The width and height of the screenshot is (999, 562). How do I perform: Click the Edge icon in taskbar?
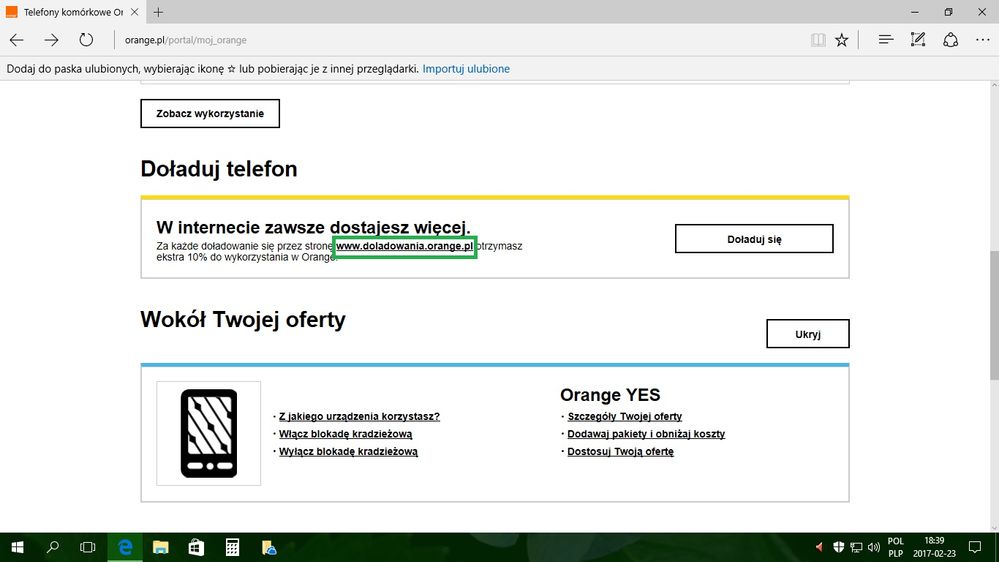125,547
